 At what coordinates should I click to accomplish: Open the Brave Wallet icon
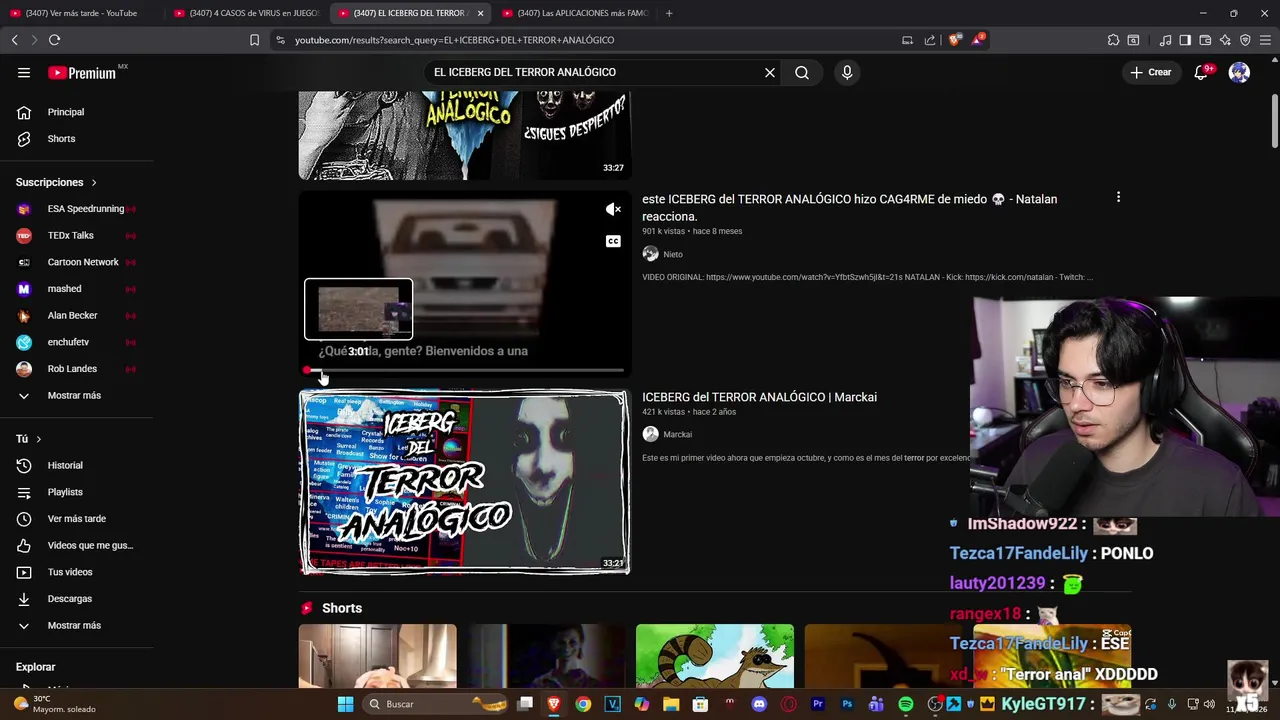1205,40
